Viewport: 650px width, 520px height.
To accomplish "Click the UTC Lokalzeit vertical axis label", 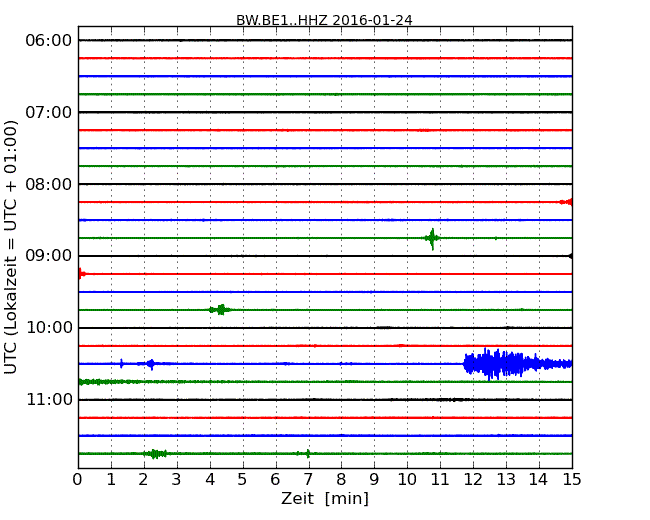I will coord(11,248).
